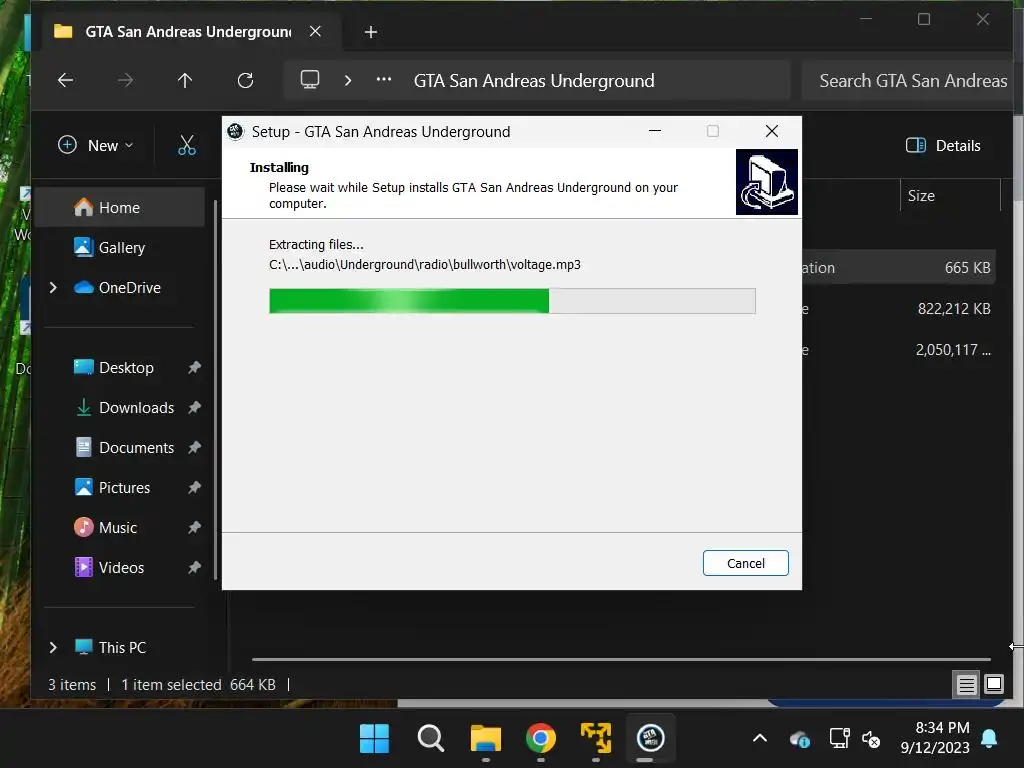Click the OneDrive cloud tray icon
1024x768 pixels.
[x=799, y=739]
